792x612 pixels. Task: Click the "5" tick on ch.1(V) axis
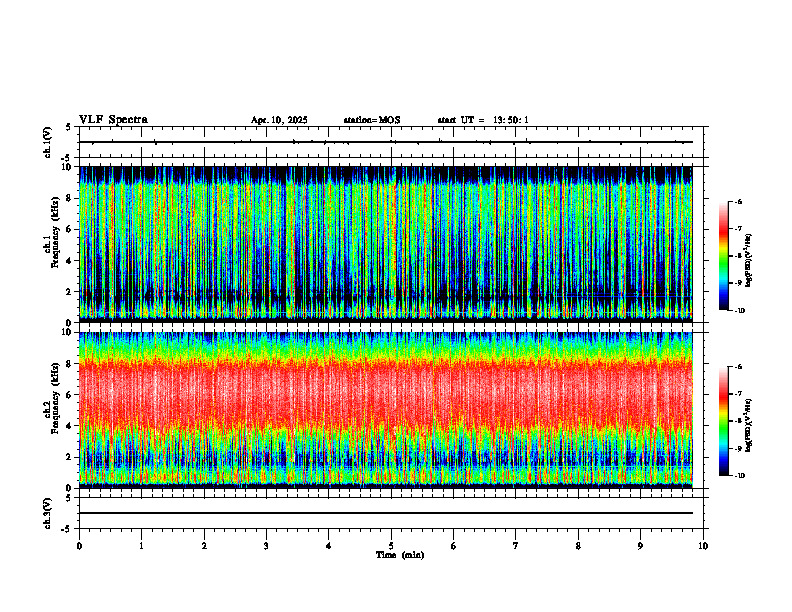69,127
